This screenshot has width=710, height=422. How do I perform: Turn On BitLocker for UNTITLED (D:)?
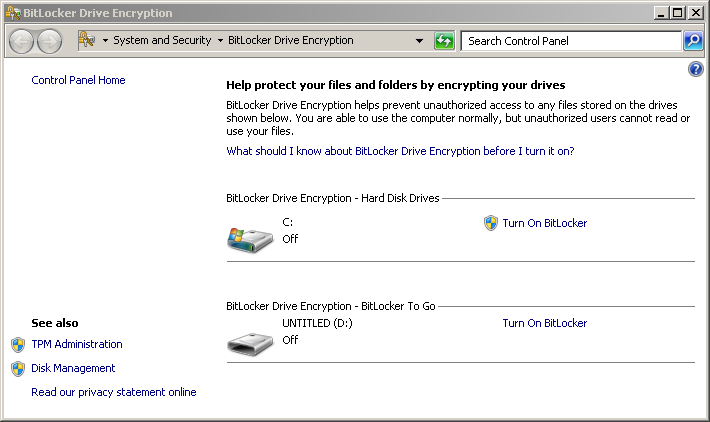click(x=545, y=323)
